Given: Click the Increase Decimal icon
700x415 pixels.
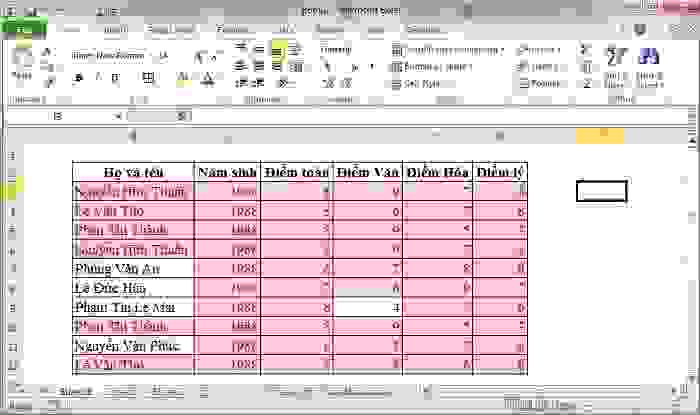Looking at the screenshot, I should 328,83.
